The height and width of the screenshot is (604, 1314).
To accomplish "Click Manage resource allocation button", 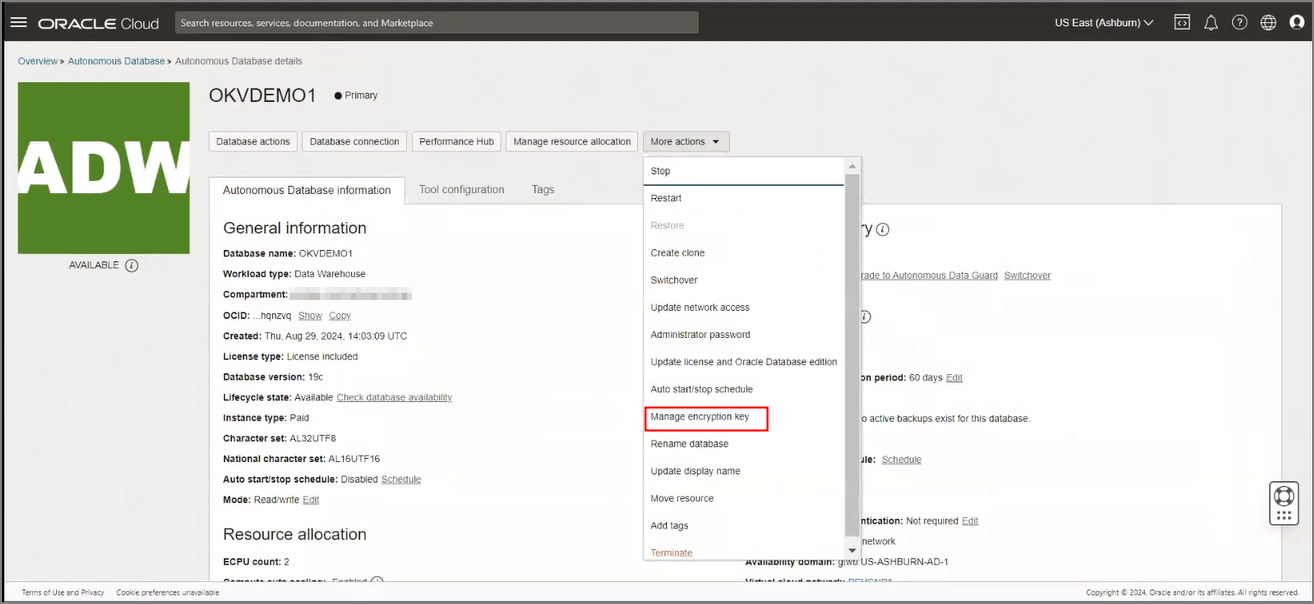I will 572,142.
